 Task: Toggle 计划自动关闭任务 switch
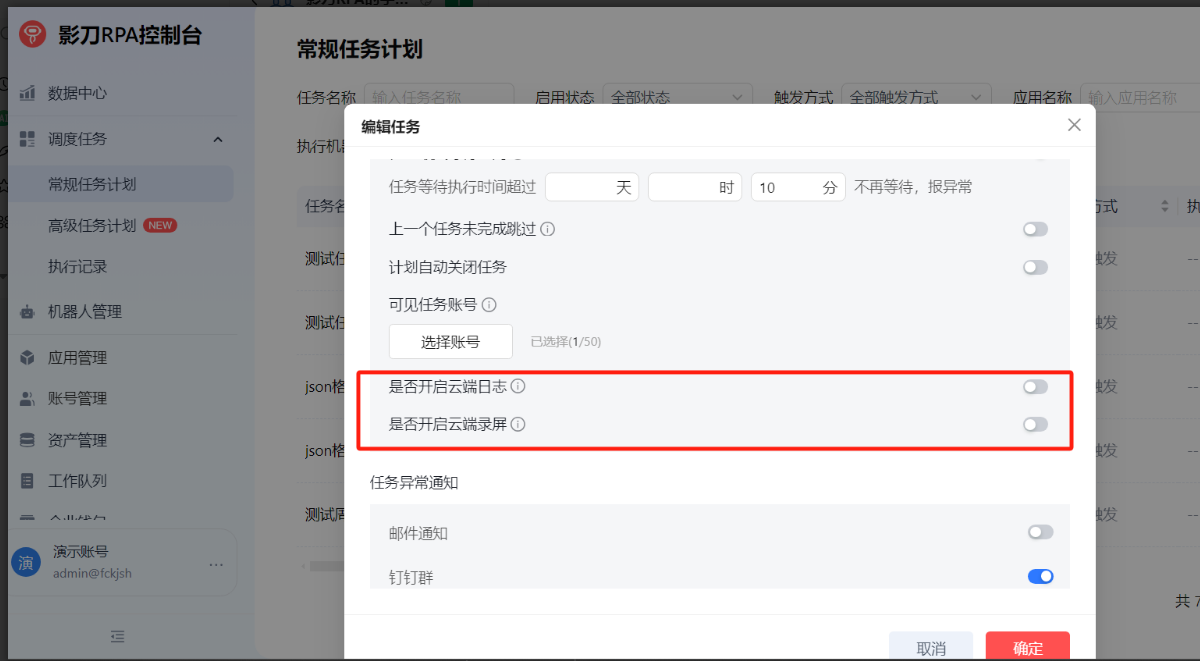pyautogui.click(x=1035, y=267)
